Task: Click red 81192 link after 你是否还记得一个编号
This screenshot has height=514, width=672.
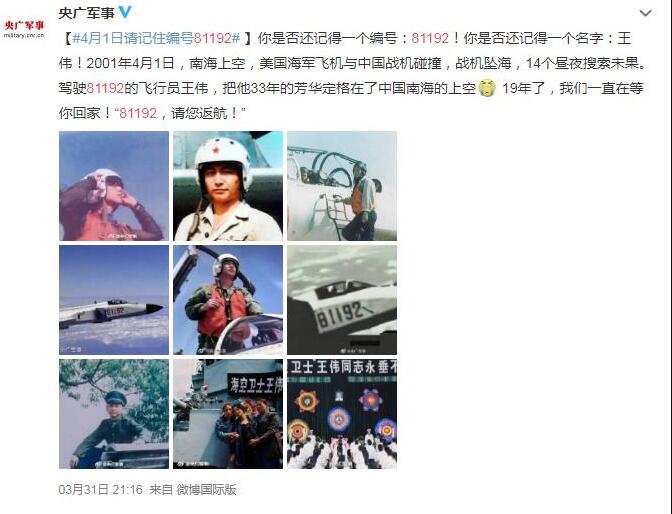Action: tap(430, 38)
